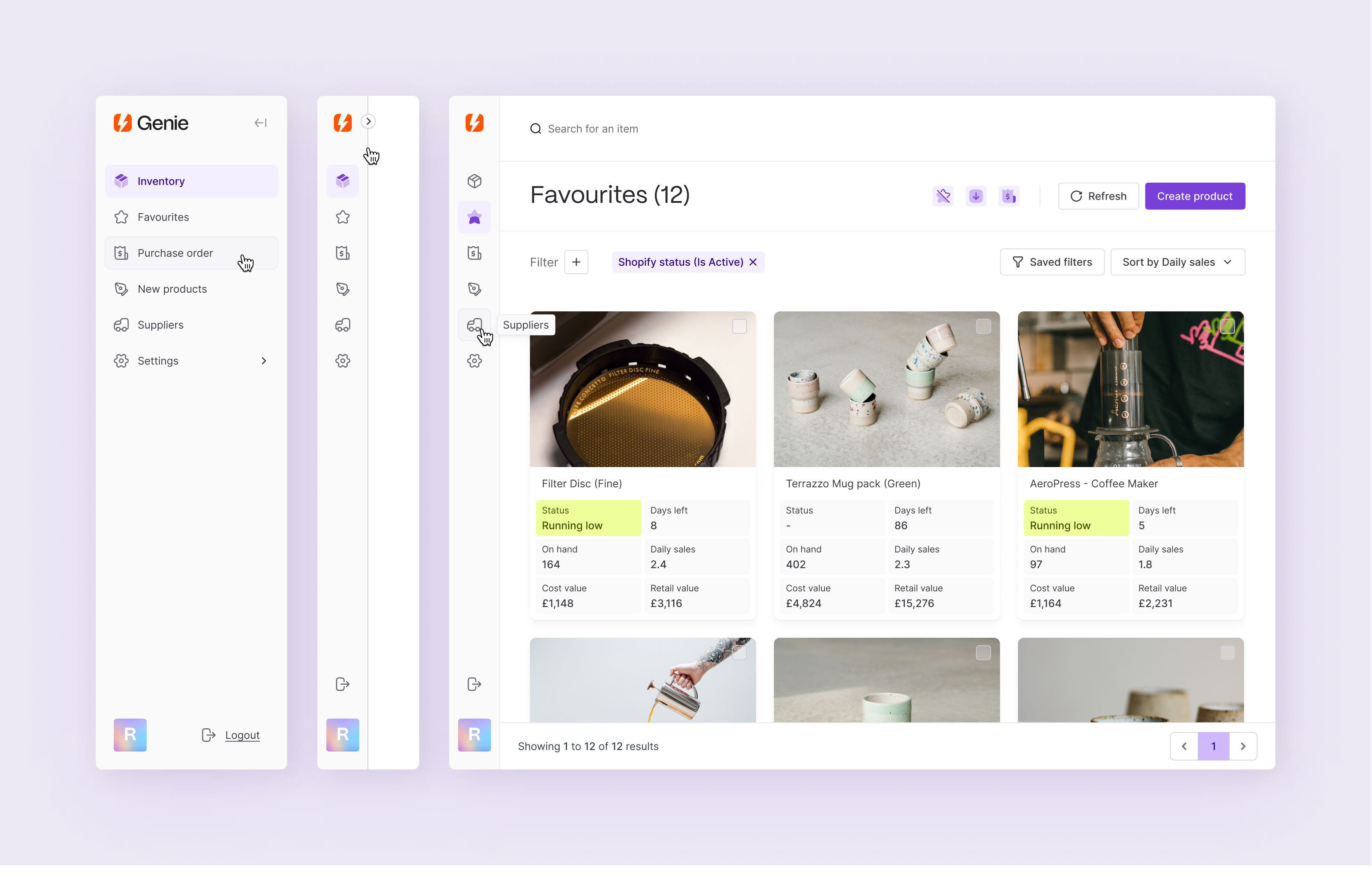Remove the Shopify status (Is Active) filter chip
The height and width of the screenshot is (890, 1372).
coord(753,262)
